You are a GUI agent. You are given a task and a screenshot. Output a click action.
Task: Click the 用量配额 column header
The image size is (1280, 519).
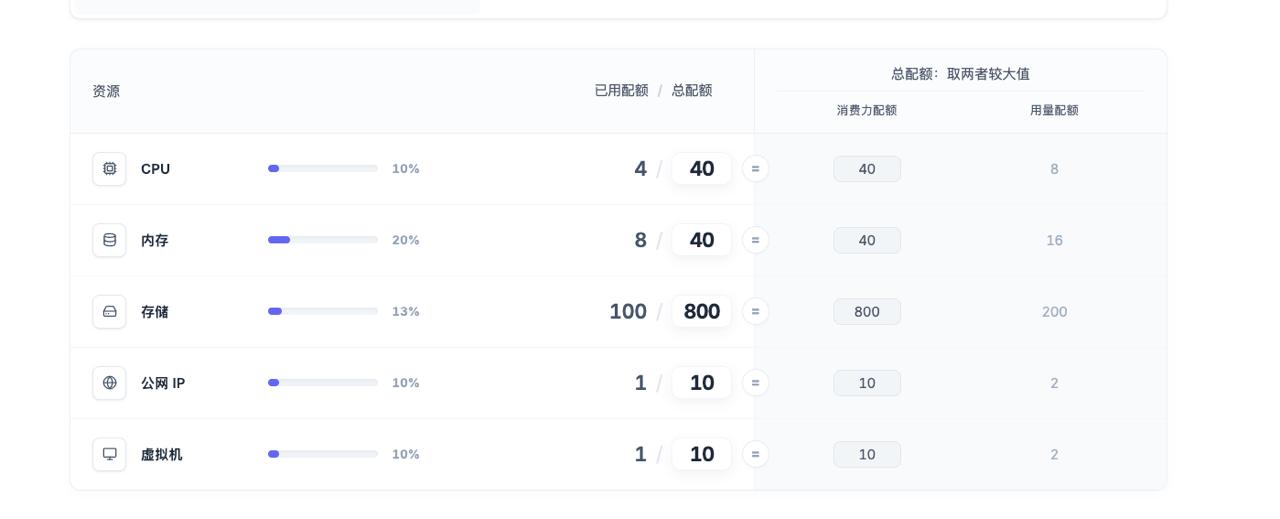click(x=1054, y=110)
